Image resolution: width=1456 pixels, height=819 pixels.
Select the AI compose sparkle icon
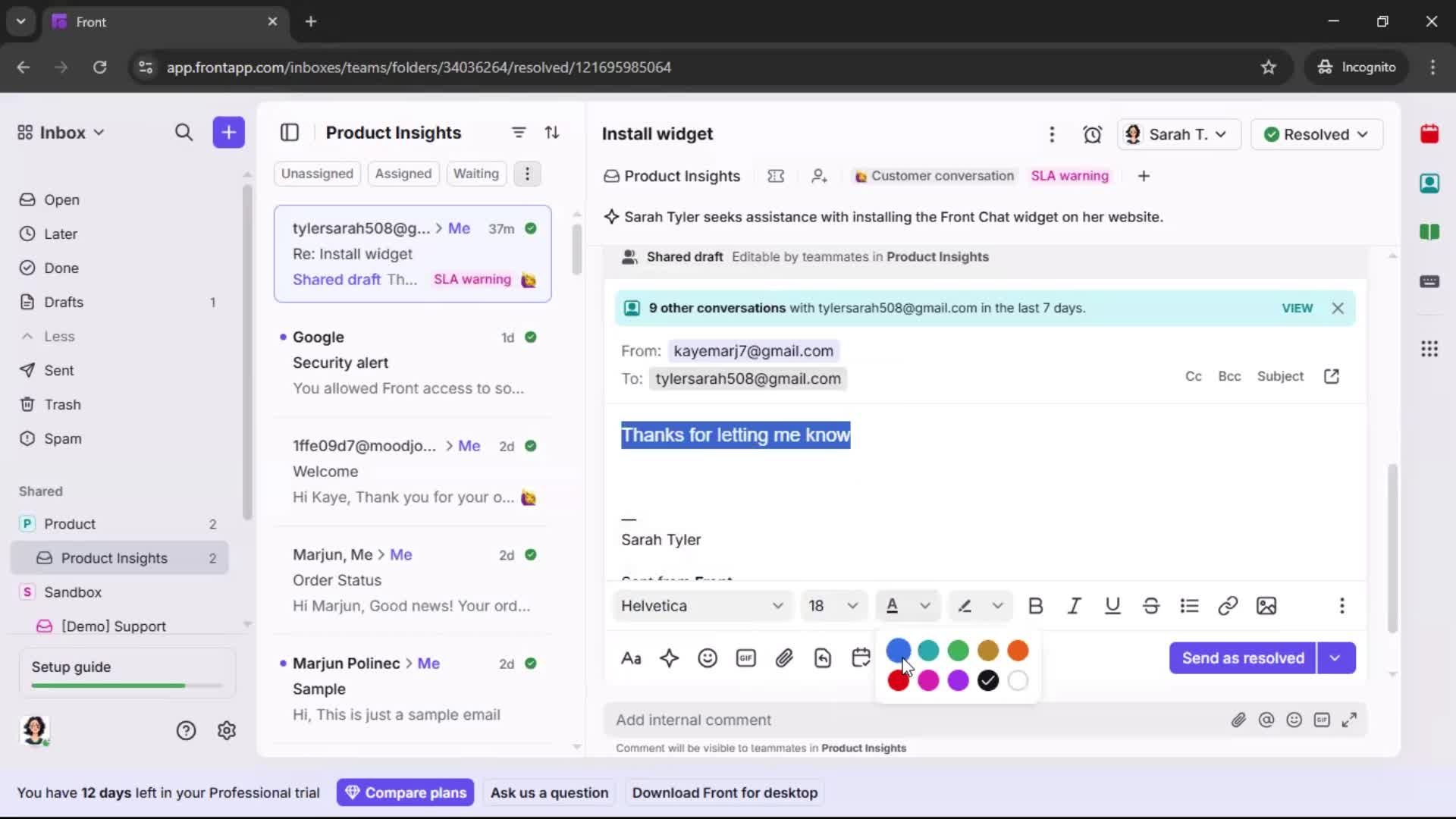(670, 658)
